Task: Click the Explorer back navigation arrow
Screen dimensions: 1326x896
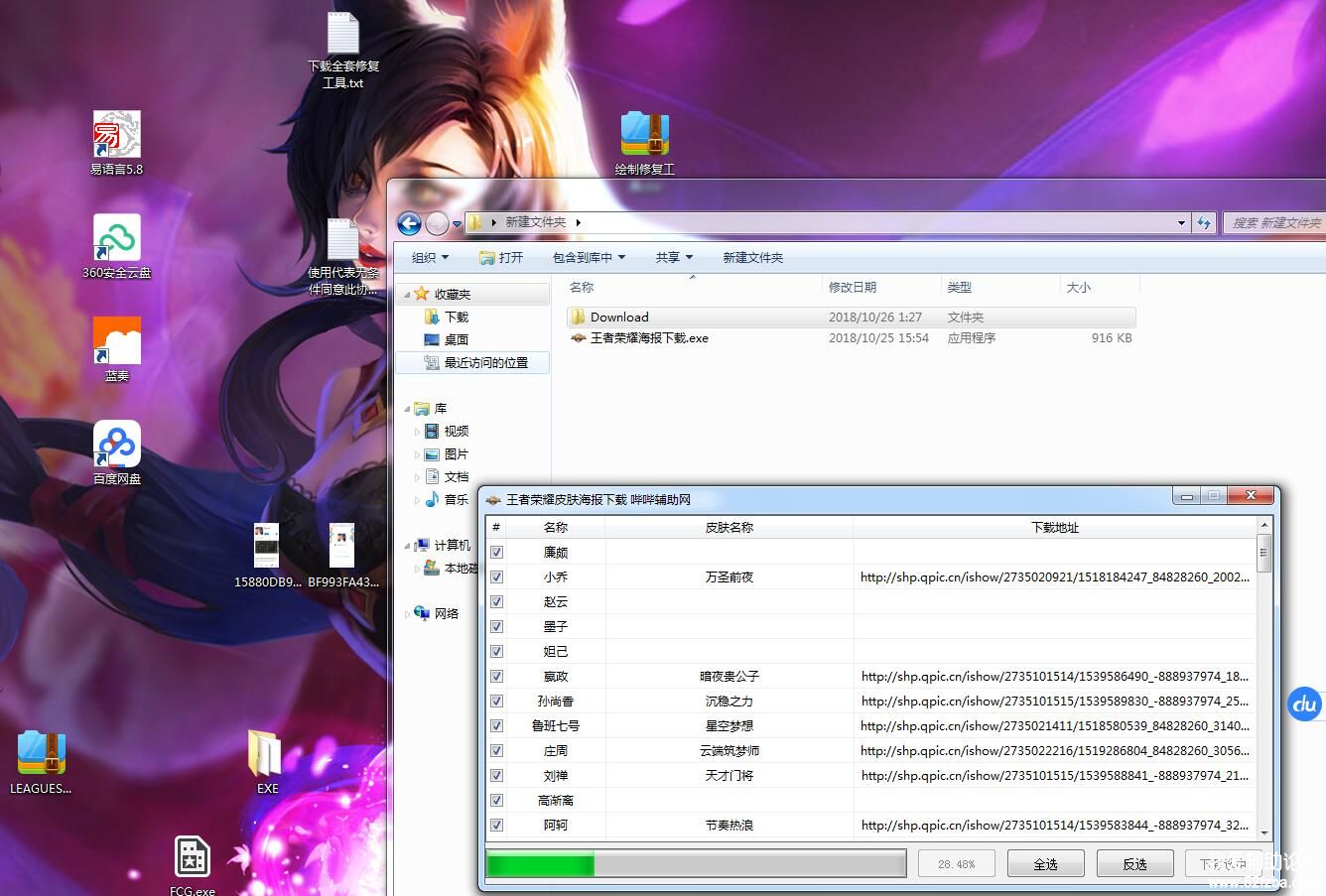Action: [408, 223]
